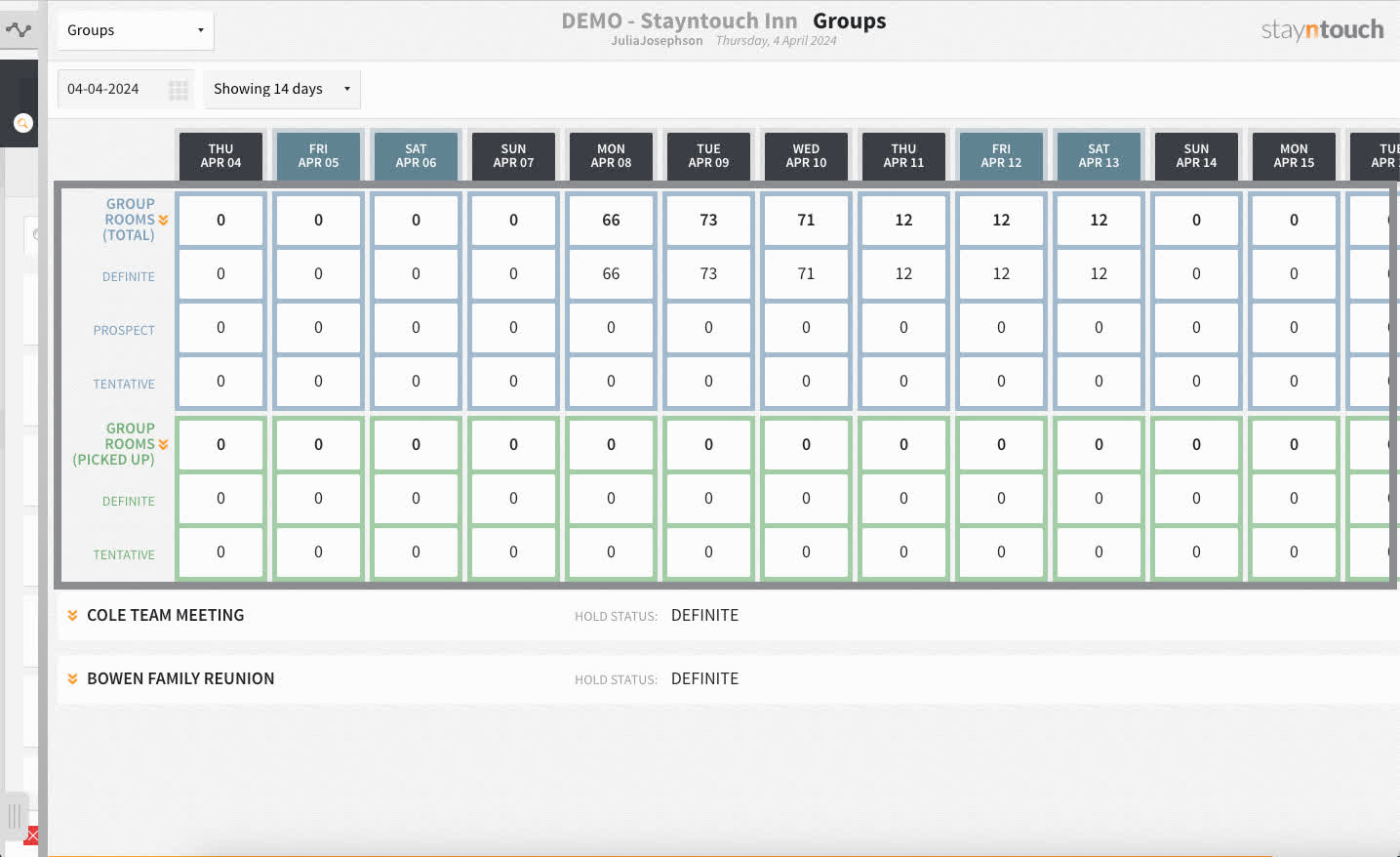Click definite rooms 12 on APR 13
Image resolution: width=1400 pixels, height=857 pixels.
click(1099, 274)
